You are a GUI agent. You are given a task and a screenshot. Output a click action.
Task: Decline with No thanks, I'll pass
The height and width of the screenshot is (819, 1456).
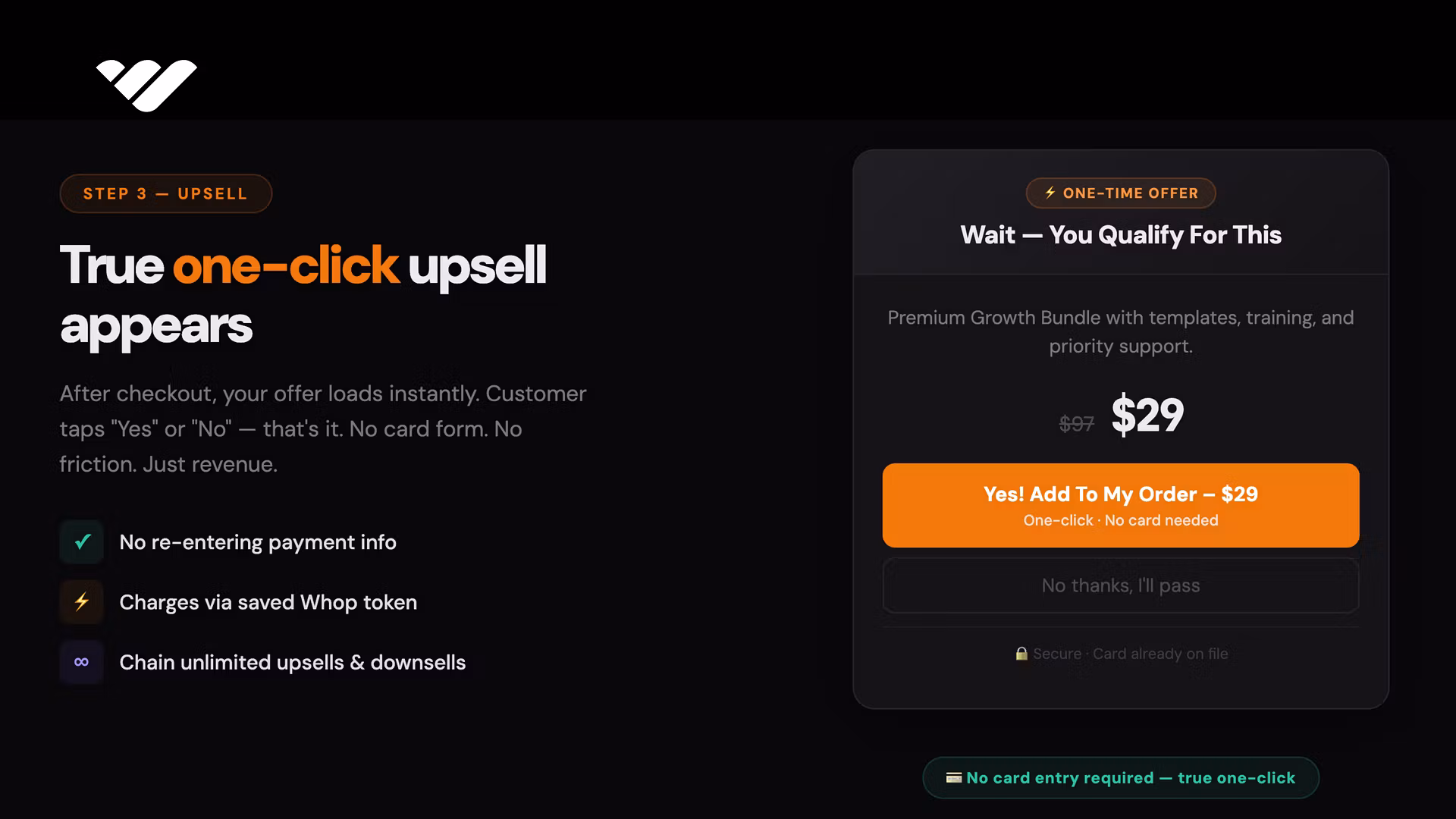point(1120,585)
